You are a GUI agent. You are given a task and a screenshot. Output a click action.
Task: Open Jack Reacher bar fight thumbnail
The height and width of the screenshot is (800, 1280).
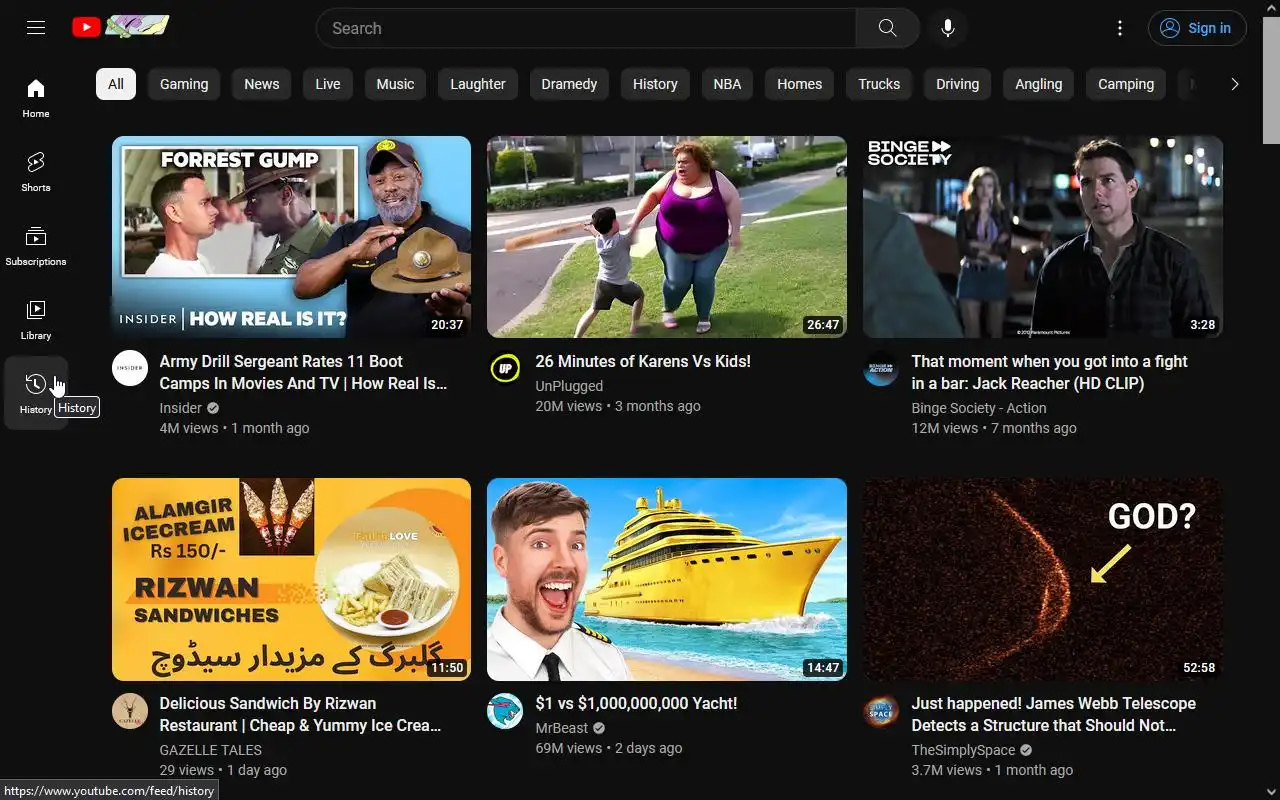click(x=1043, y=237)
